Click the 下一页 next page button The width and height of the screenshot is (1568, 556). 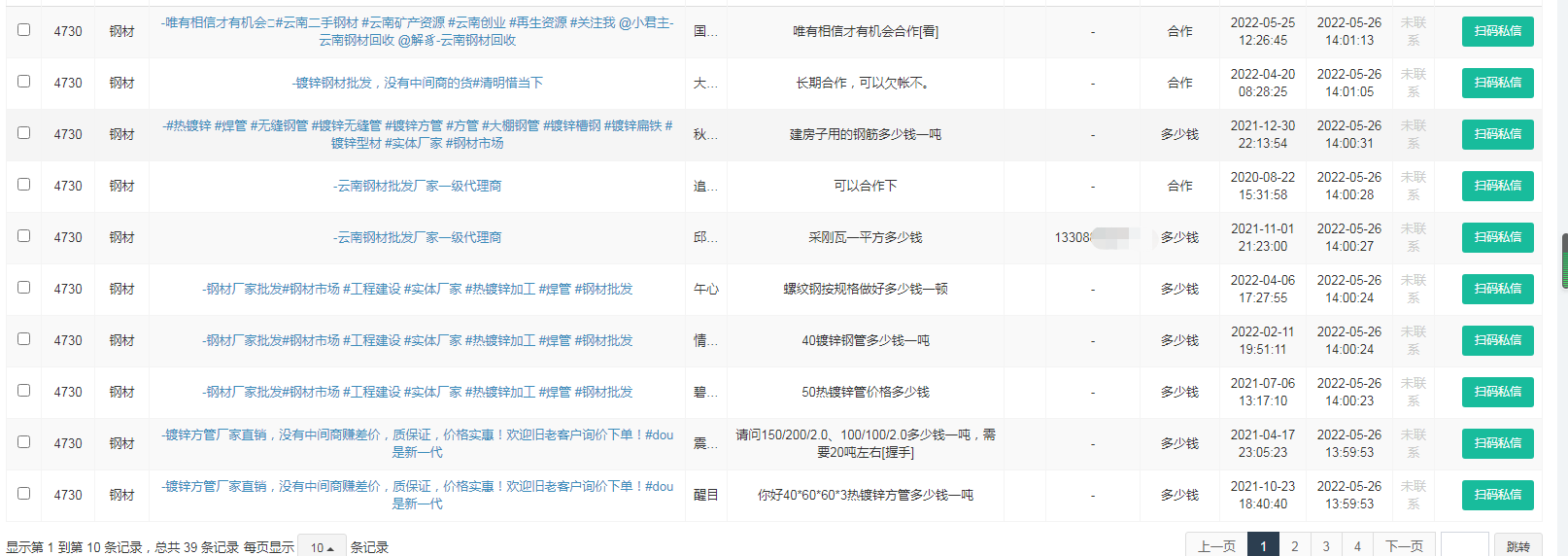1404,546
